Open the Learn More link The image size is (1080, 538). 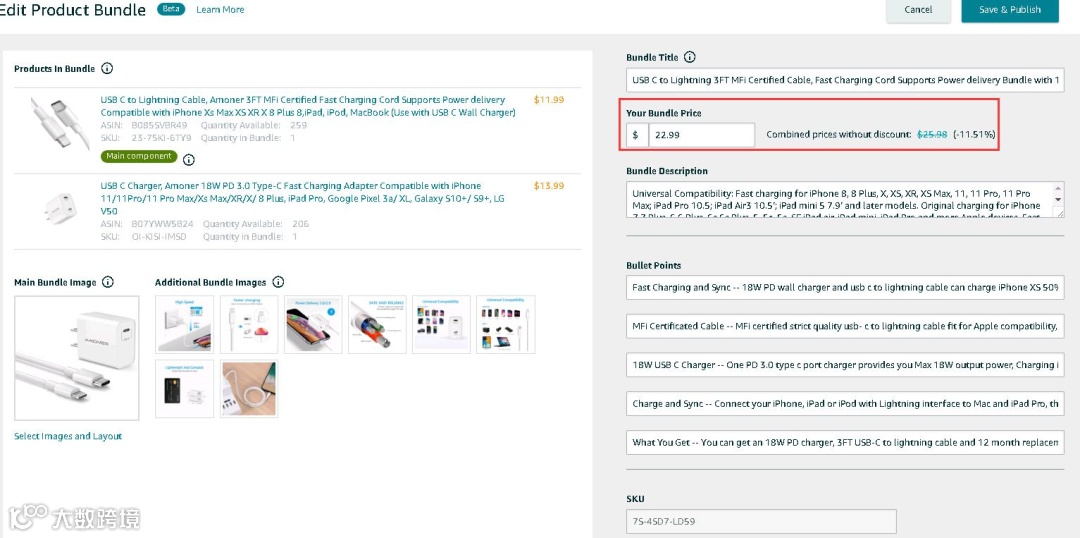coord(220,10)
